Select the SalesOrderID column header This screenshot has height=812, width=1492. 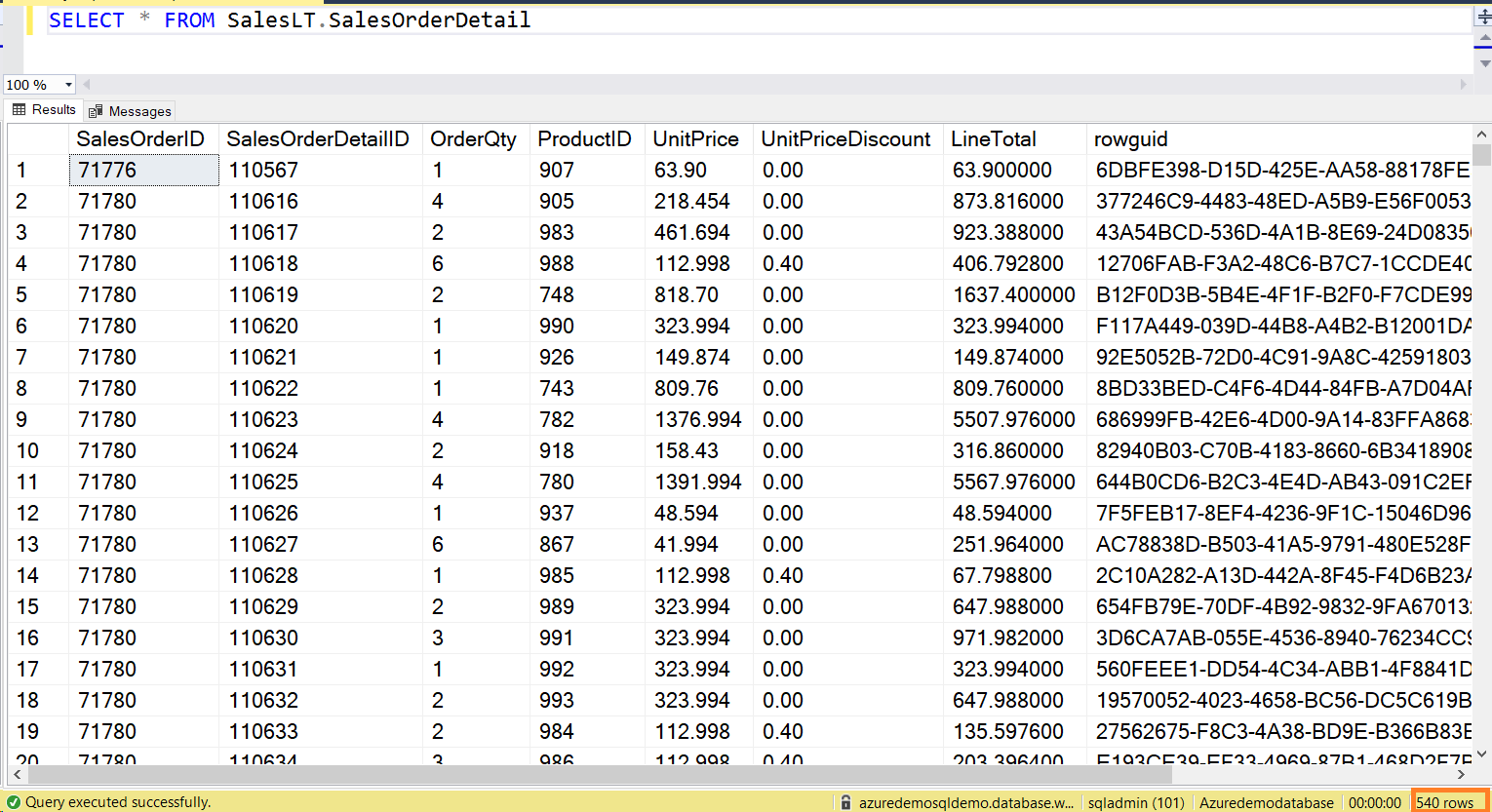click(x=140, y=138)
